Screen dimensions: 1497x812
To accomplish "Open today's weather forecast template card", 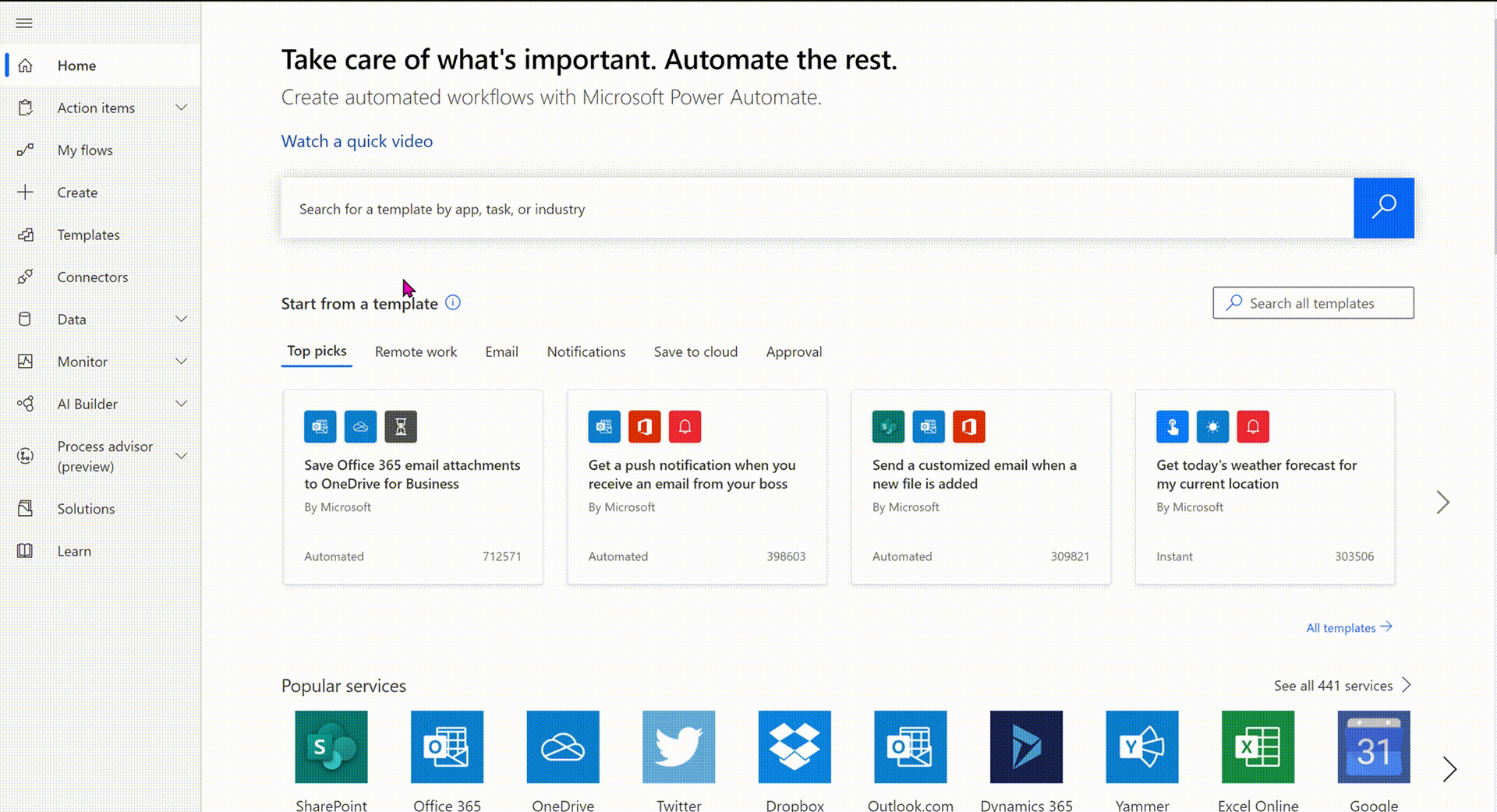I will pyautogui.click(x=1265, y=487).
